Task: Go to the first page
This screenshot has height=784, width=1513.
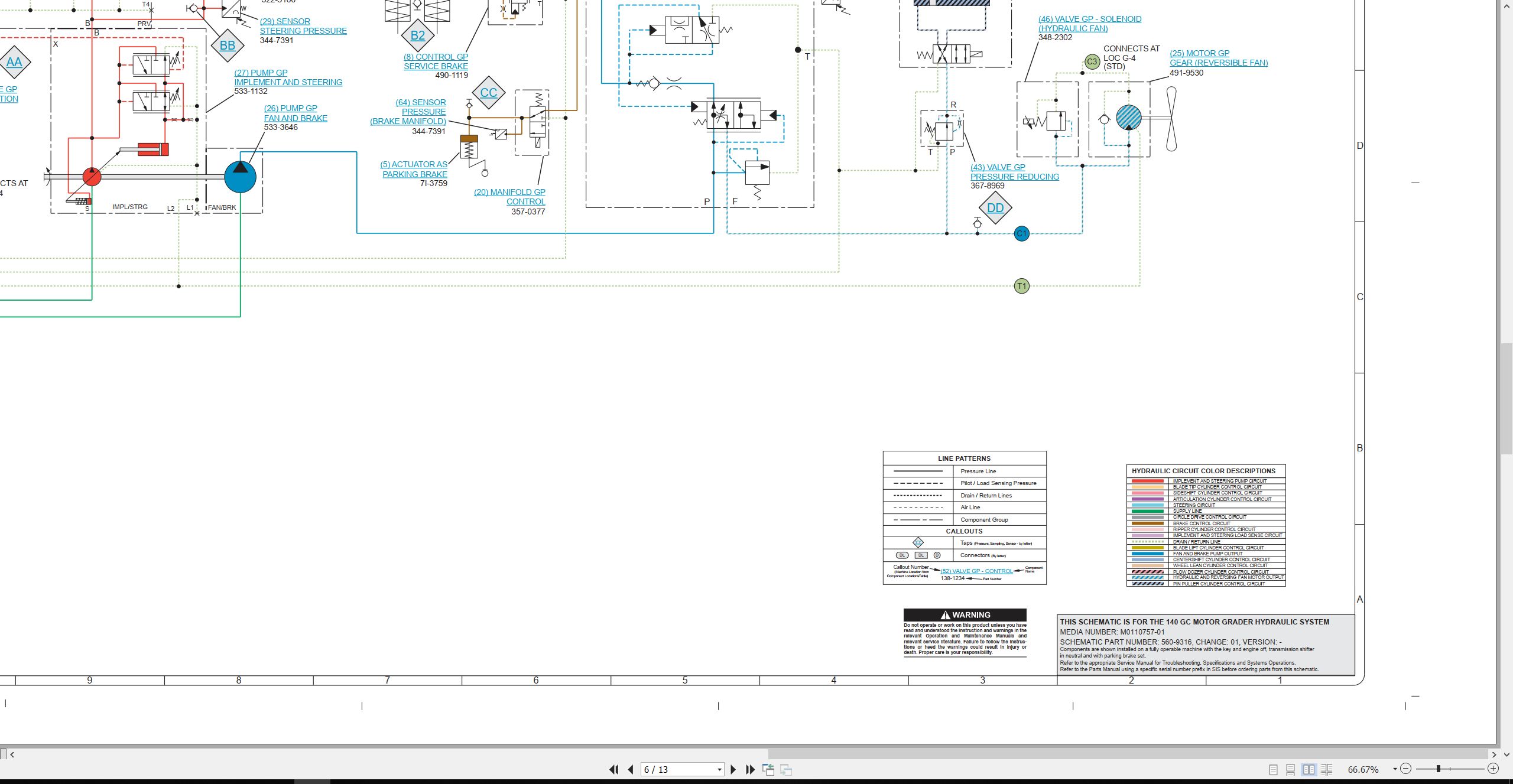Action: point(613,769)
